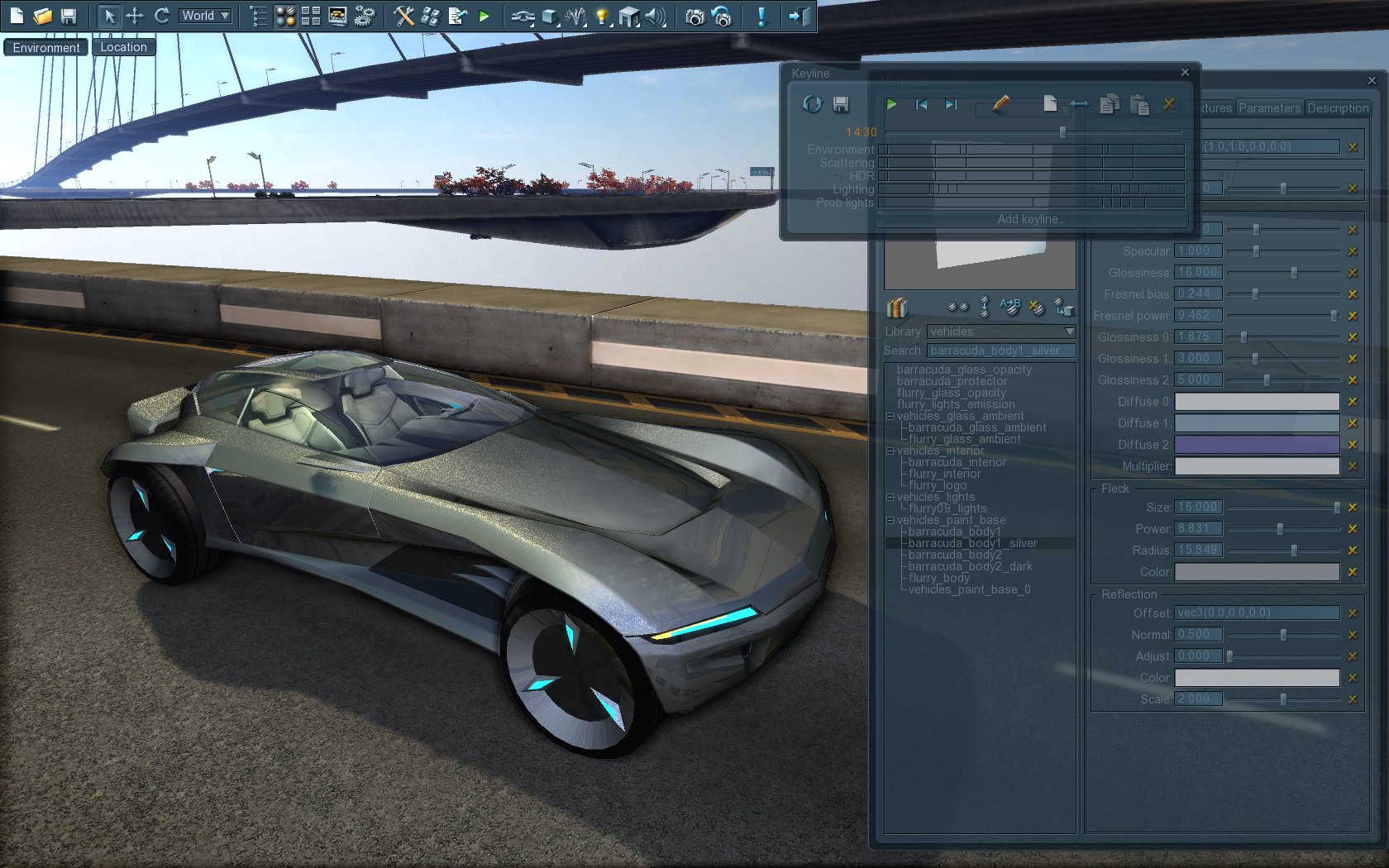Click the pencil edit icon in Keyline
This screenshot has height=868, width=1389.
[x=1000, y=103]
